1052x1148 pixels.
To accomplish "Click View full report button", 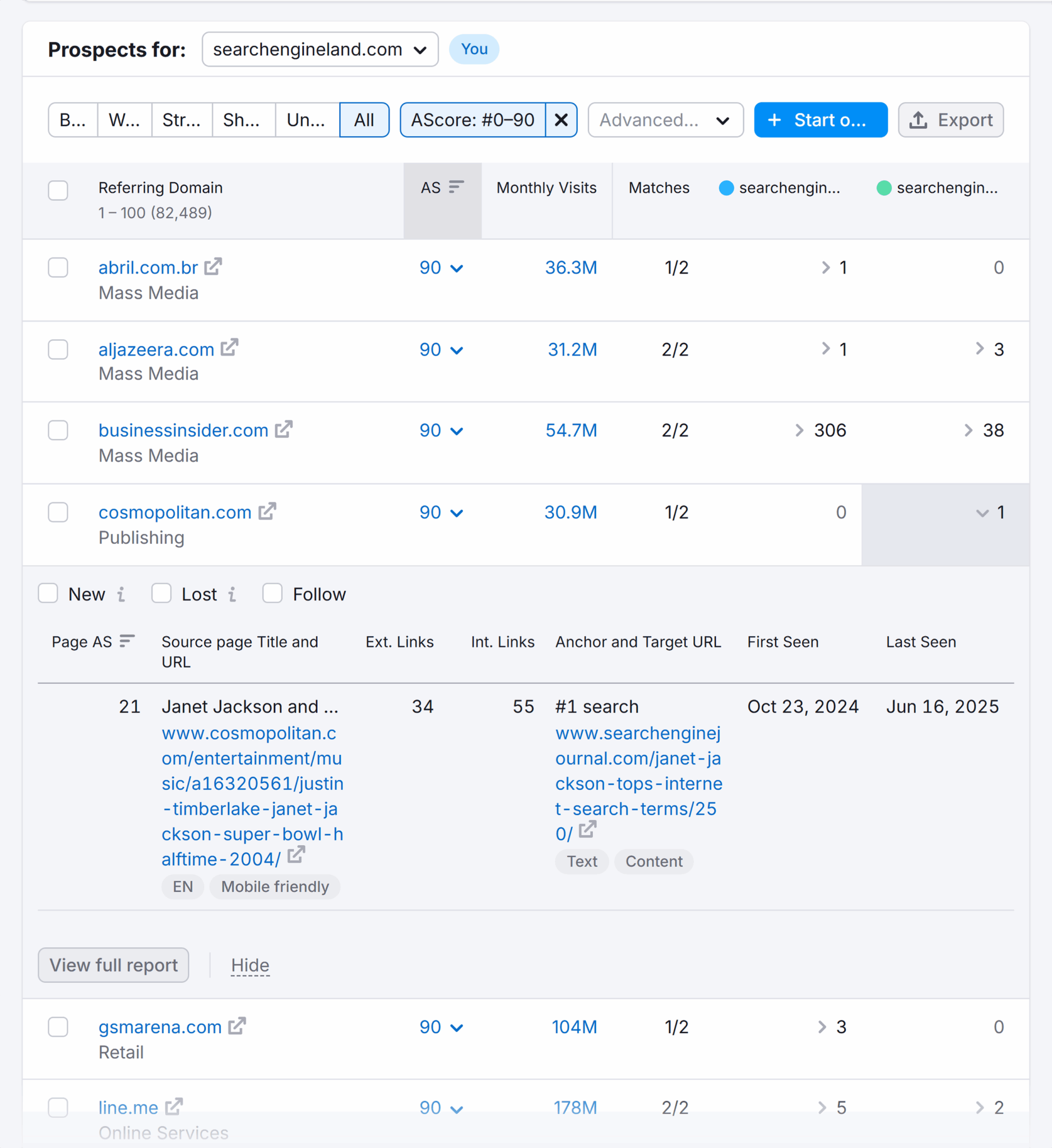I will tap(113, 965).
